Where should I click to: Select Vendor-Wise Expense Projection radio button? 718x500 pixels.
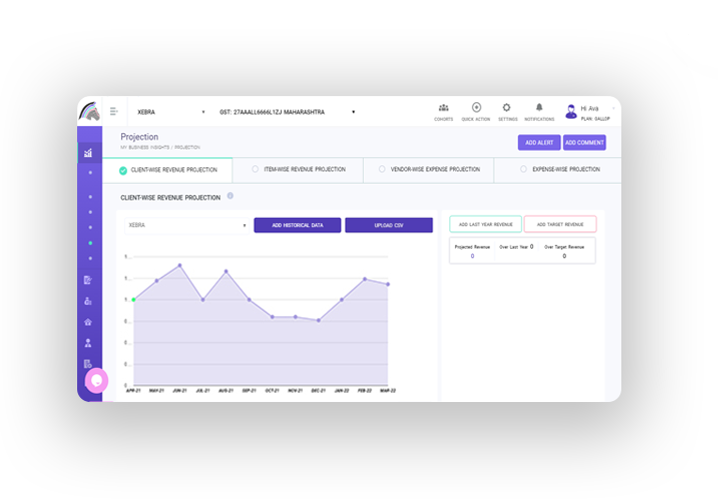[382, 170]
